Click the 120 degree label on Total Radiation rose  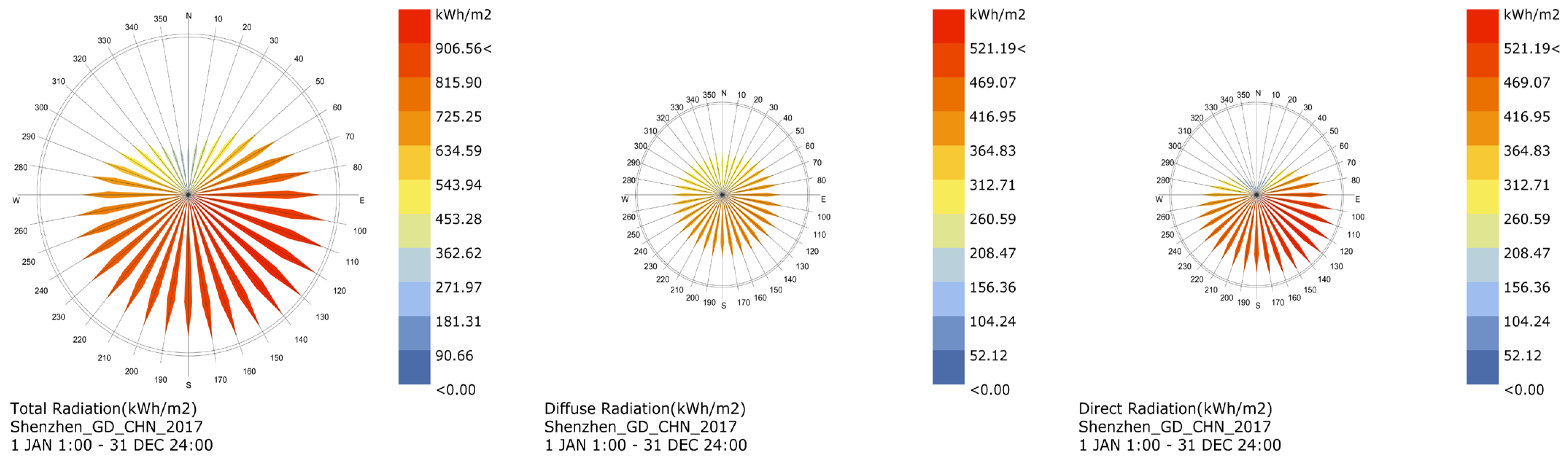(x=340, y=291)
